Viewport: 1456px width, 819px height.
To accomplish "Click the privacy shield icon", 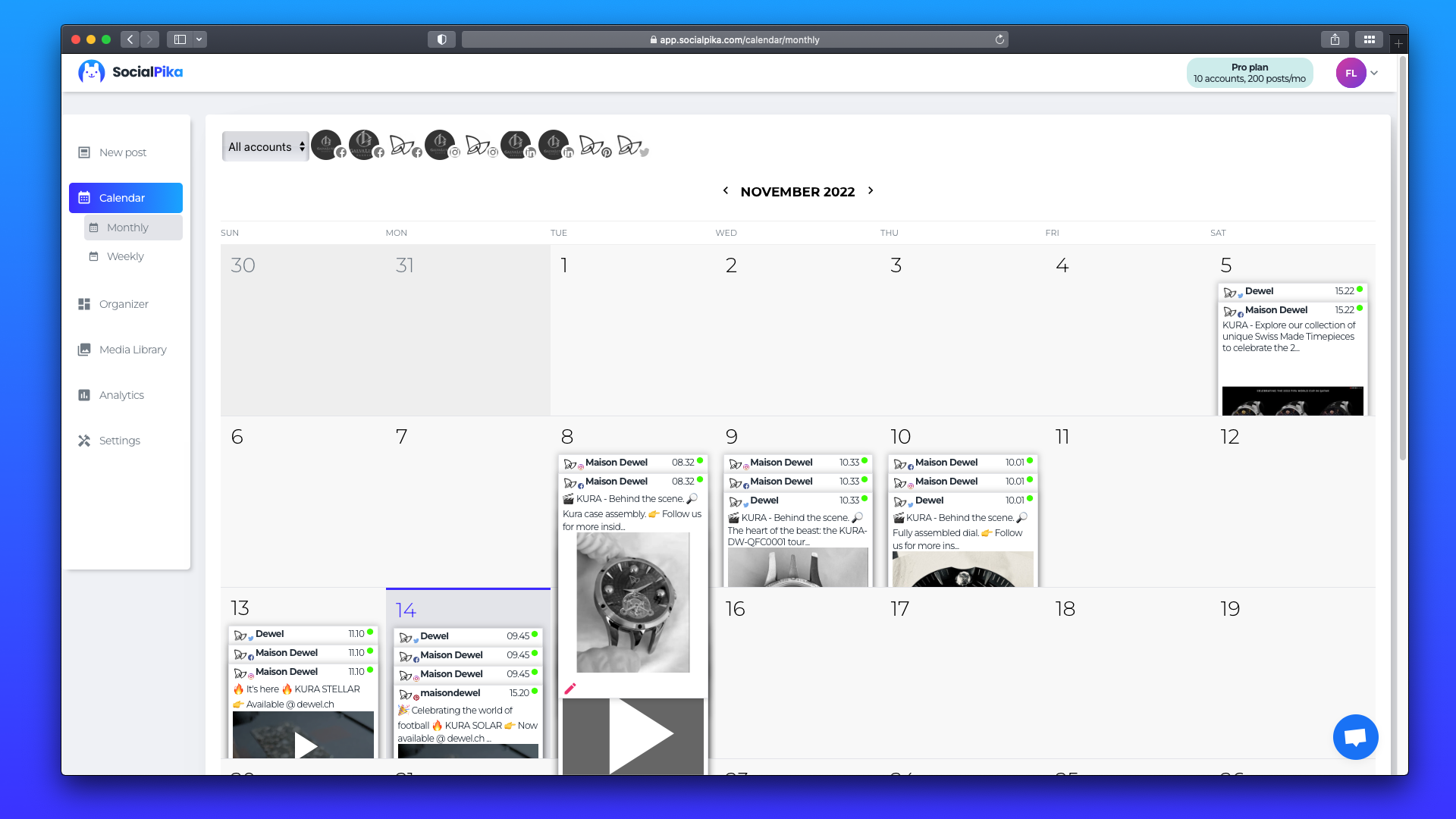I will click(441, 39).
